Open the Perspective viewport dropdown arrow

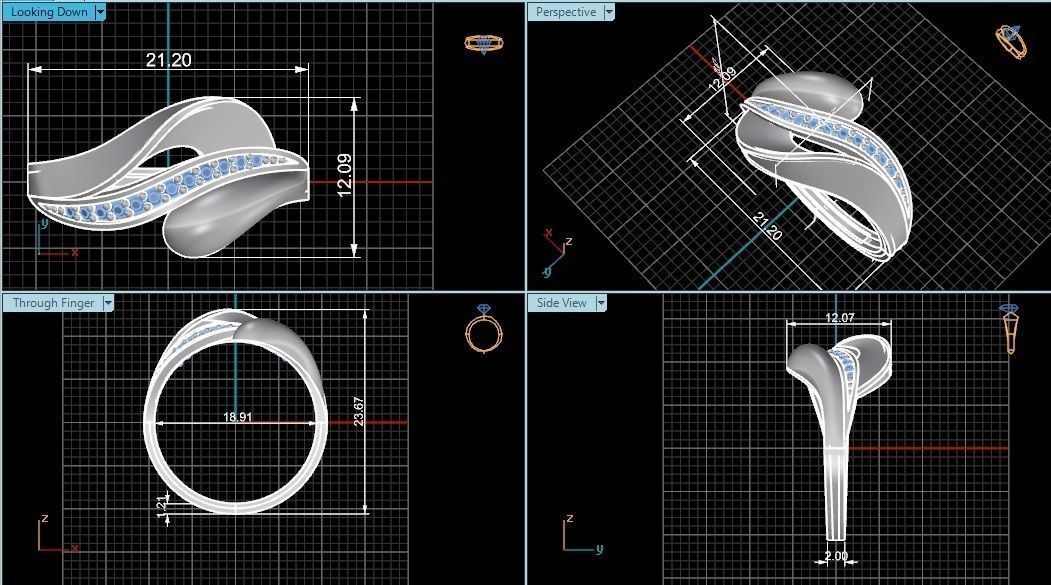609,12
